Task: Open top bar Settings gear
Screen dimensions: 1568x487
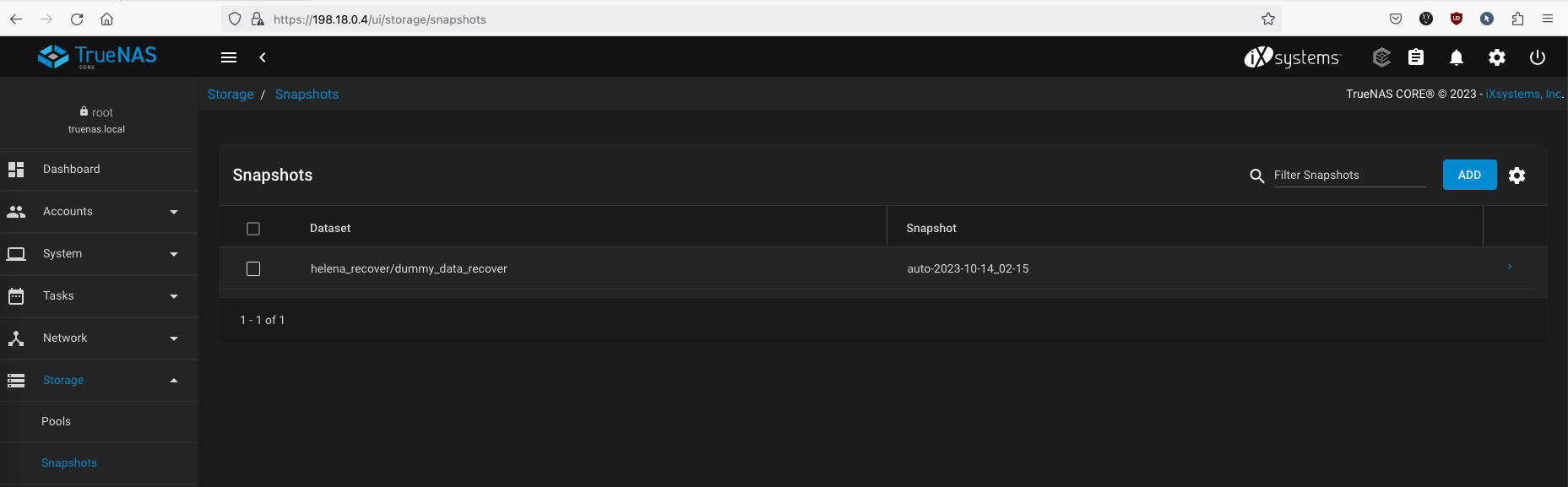Action: [x=1497, y=57]
